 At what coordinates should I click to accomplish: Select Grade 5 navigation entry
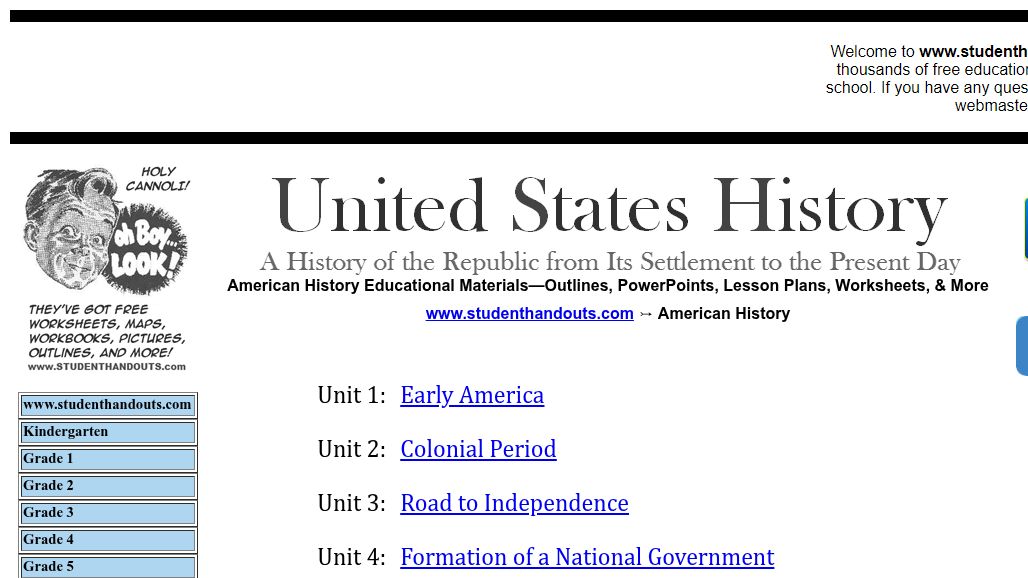(x=107, y=565)
